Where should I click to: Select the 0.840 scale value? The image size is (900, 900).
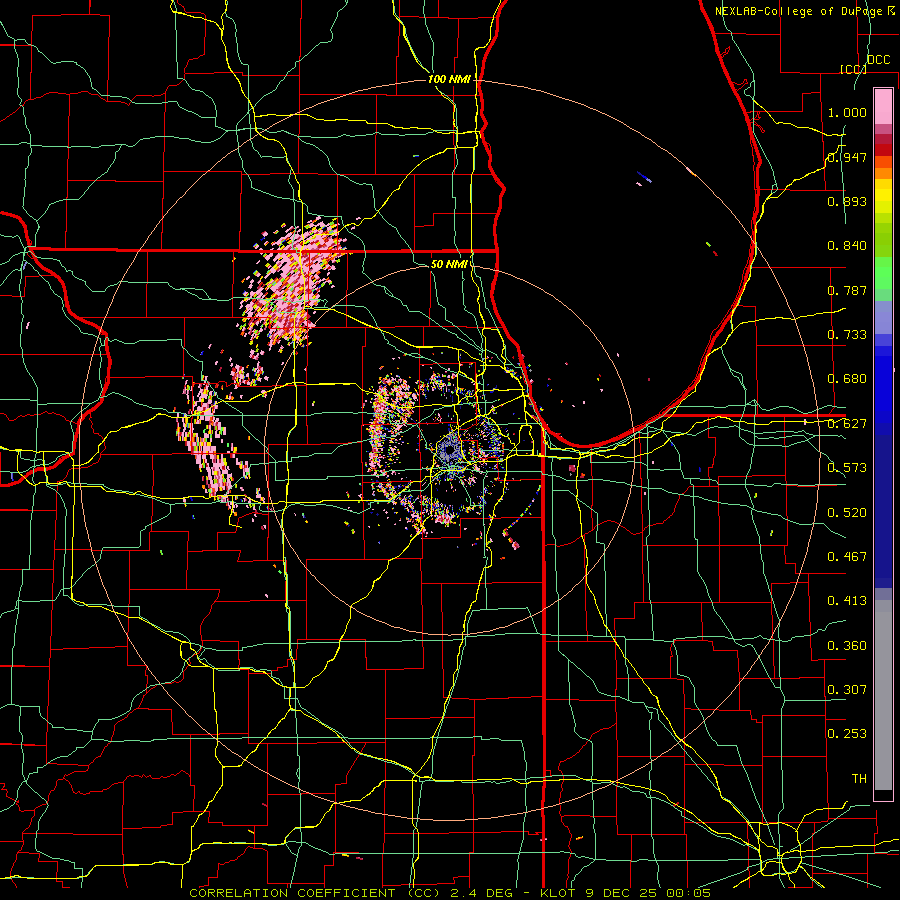pos(847,246)
